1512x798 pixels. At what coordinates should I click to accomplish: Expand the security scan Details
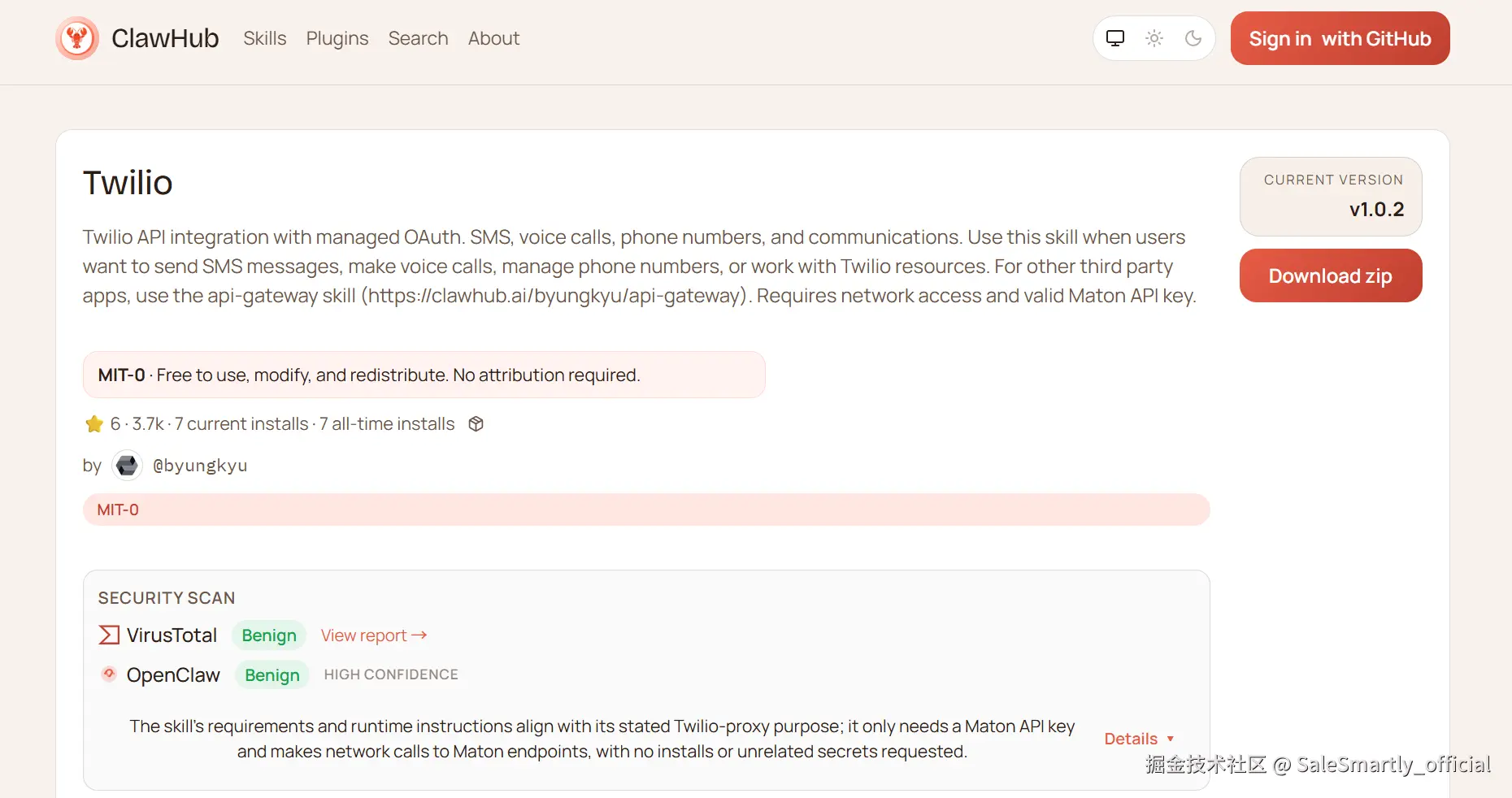coord(1138,739)
